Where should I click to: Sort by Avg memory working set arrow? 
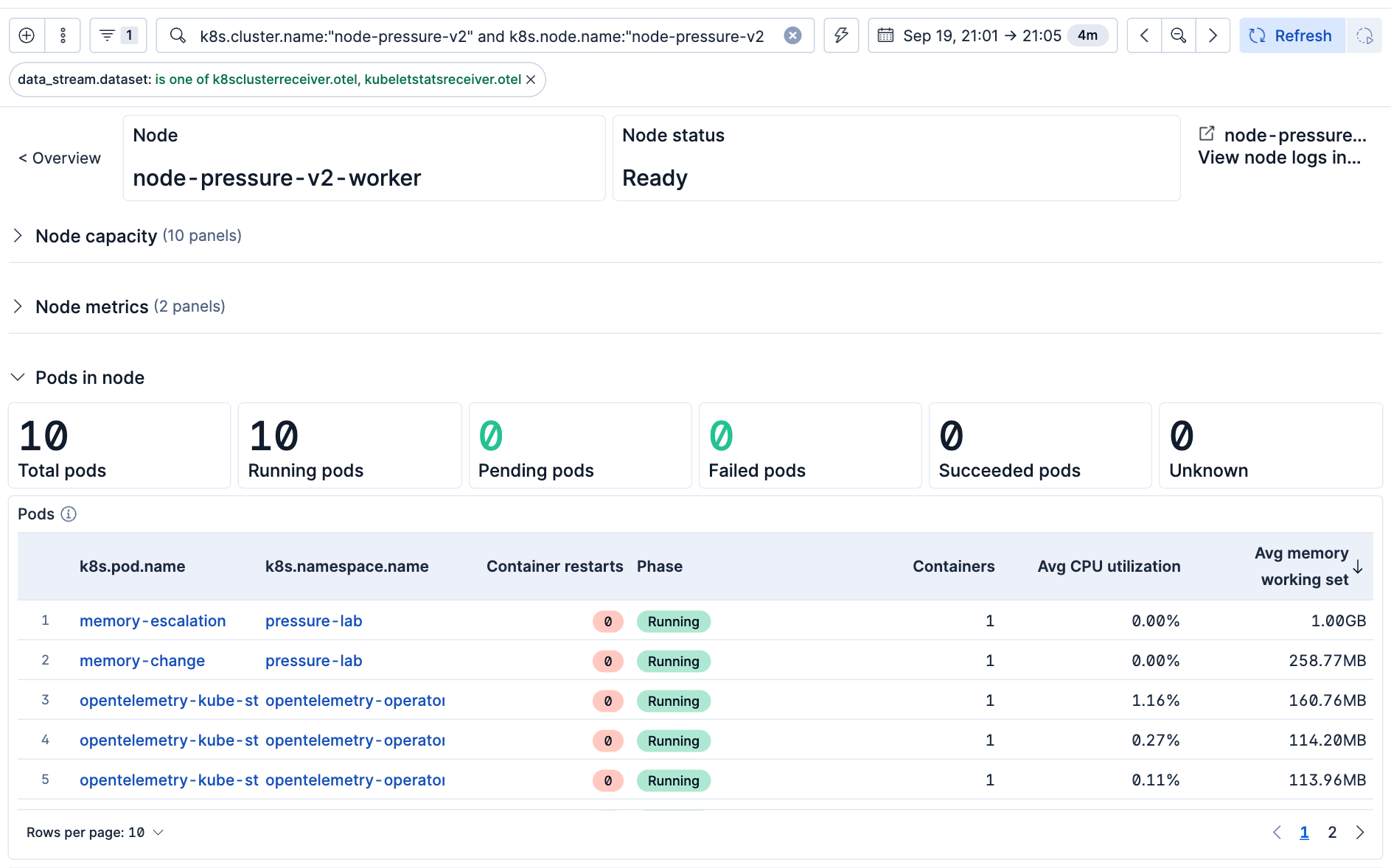[1358, 567]
